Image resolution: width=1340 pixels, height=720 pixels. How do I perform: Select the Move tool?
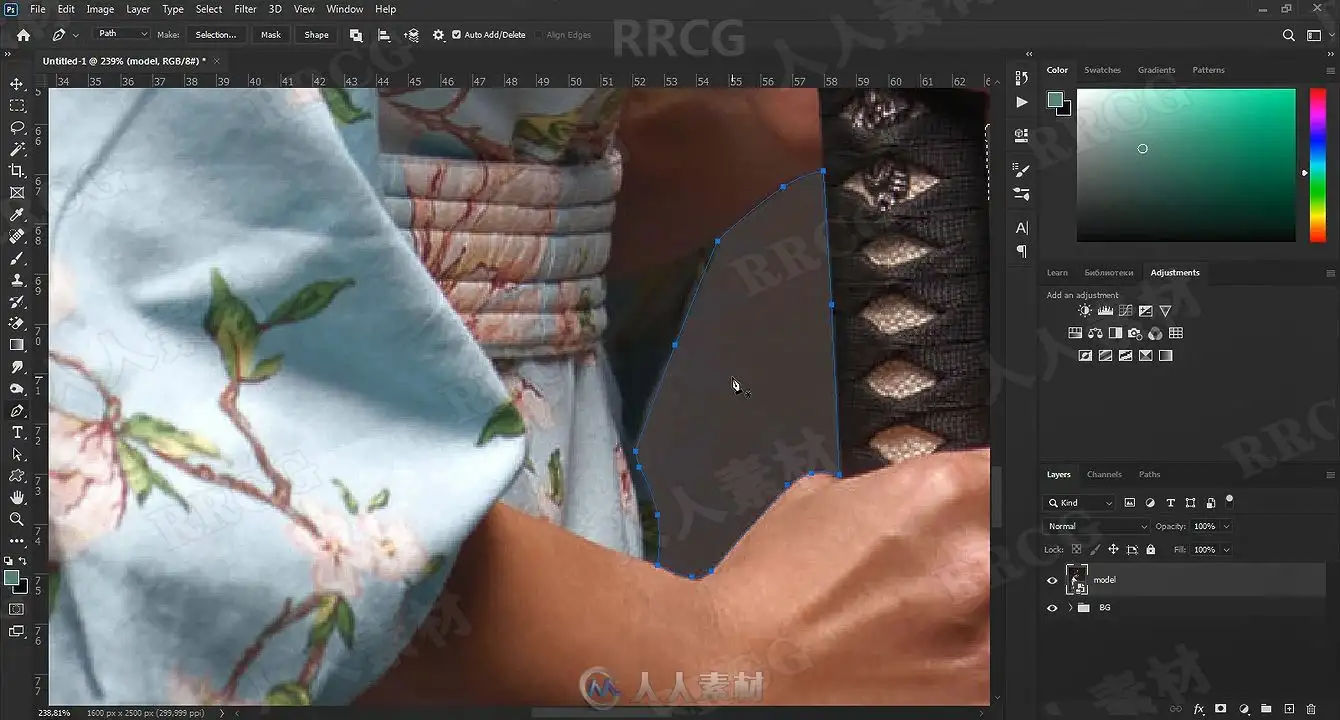click(x=17, y=84)
